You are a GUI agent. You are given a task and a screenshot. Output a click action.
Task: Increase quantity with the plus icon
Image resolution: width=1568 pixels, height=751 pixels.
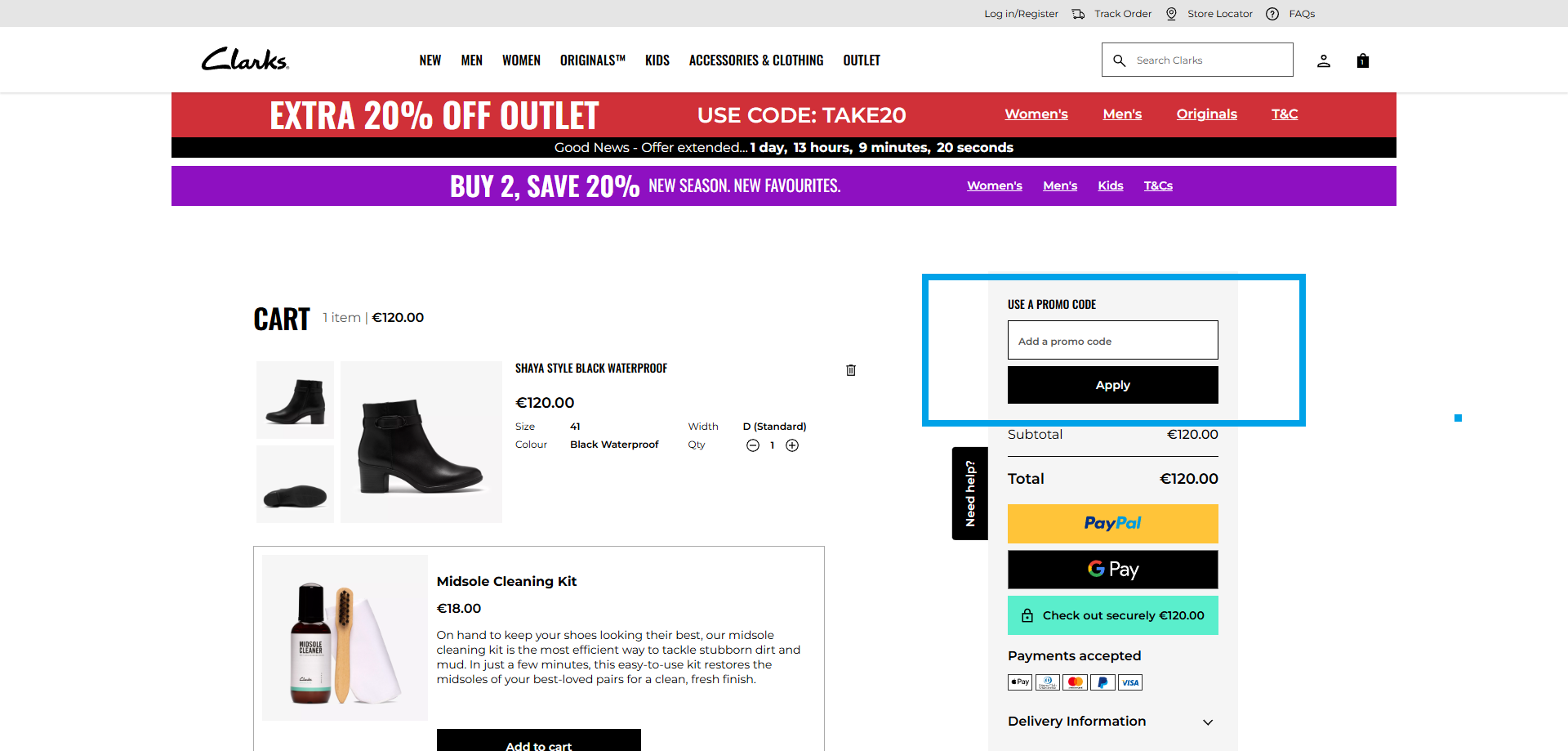[792, 445]
